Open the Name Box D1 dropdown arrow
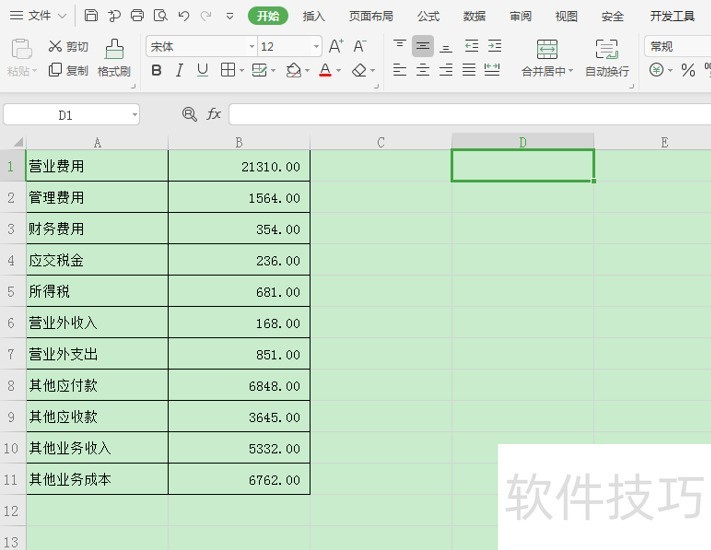This screenshot has width=711, height=550. click(x=135, y=115)
